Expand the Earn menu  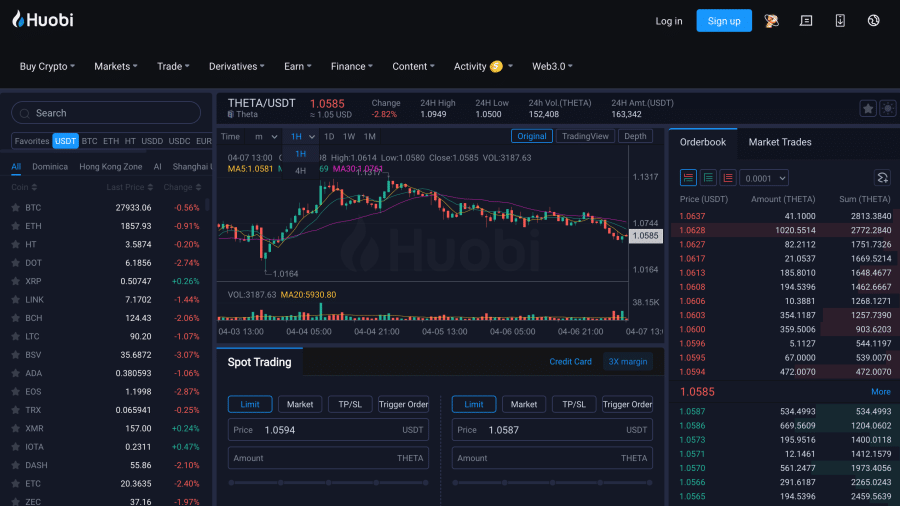point(297,67)
